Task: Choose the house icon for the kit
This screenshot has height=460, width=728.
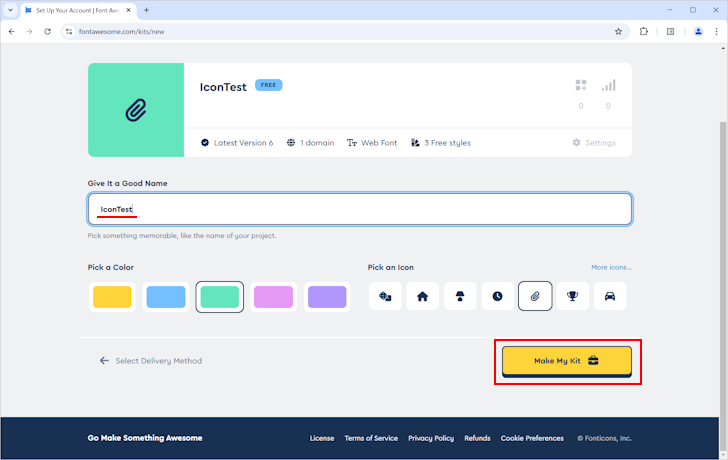Action: [x=422, y=297]
